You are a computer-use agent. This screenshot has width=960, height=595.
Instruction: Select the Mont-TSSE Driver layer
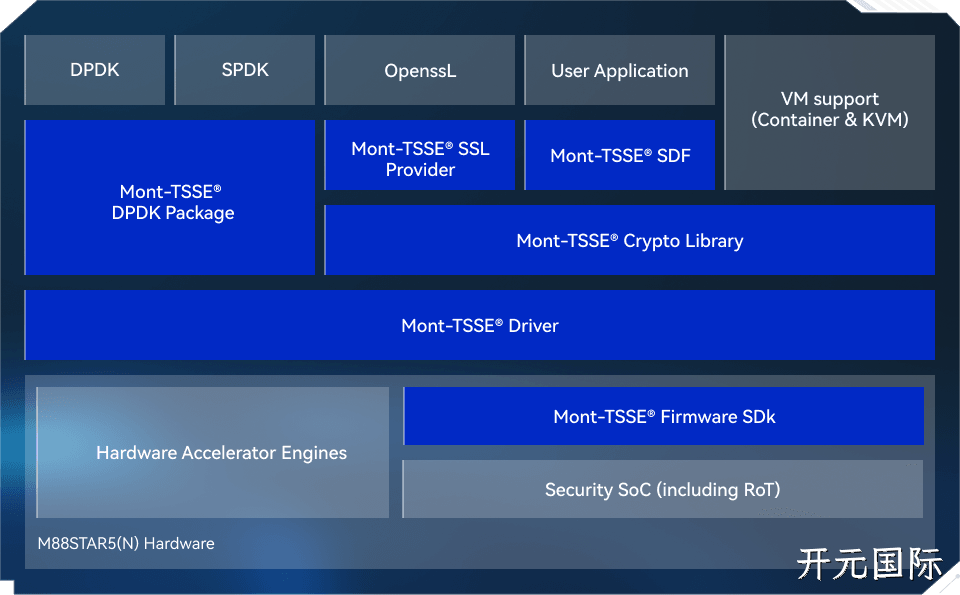point(480,325)
